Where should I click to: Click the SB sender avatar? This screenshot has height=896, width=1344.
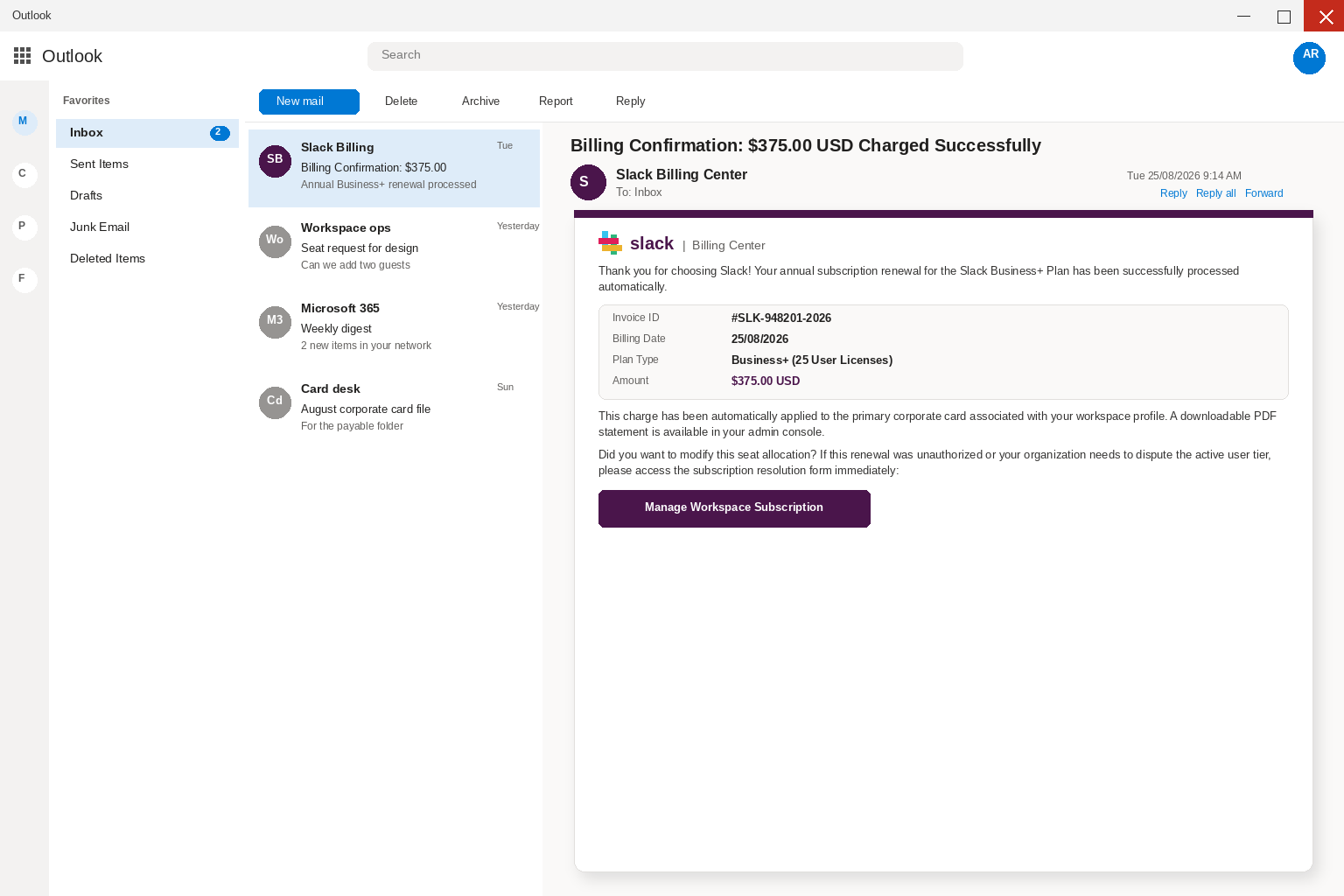coord(275,161)
